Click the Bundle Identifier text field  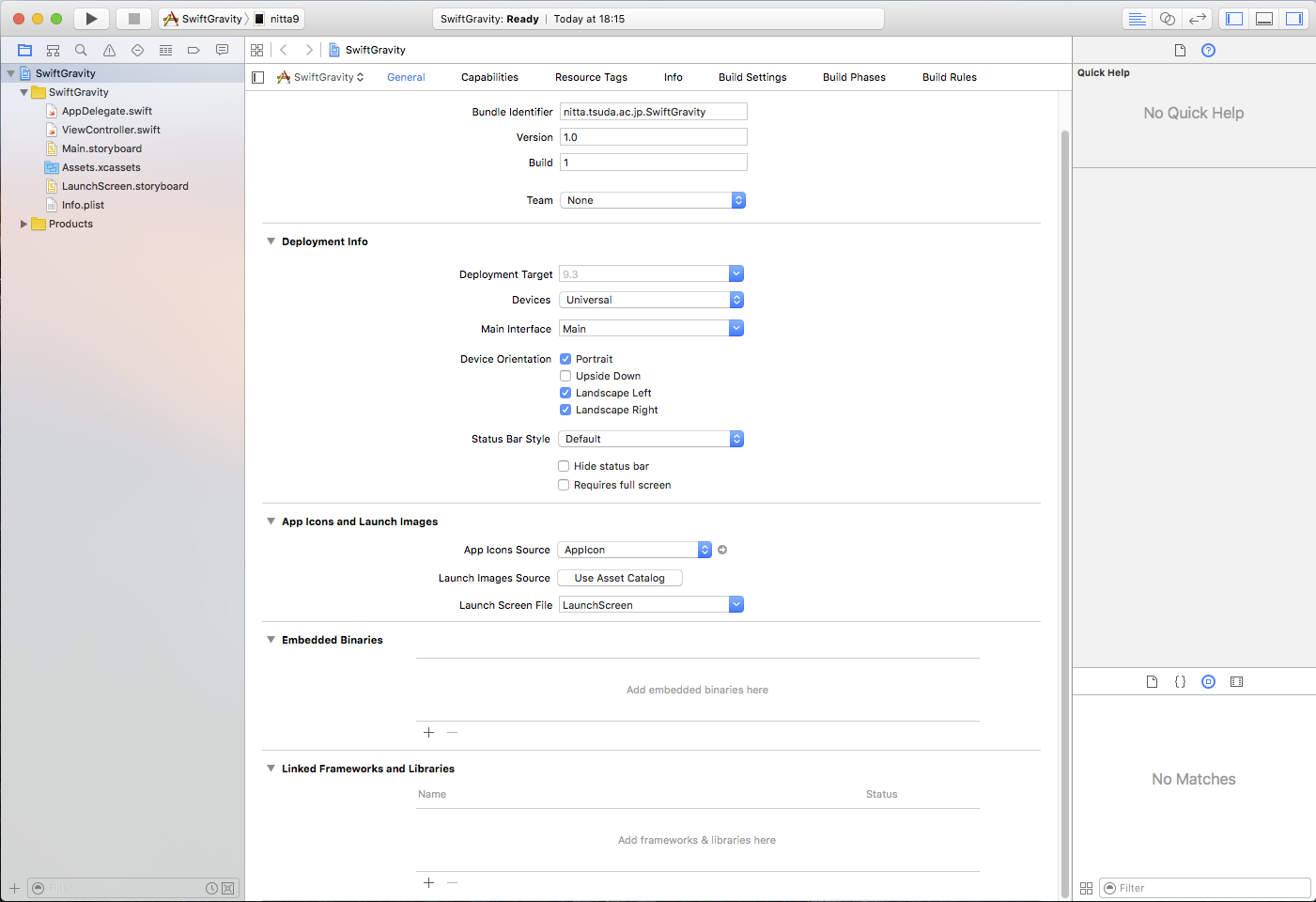(x=653, y=112)
